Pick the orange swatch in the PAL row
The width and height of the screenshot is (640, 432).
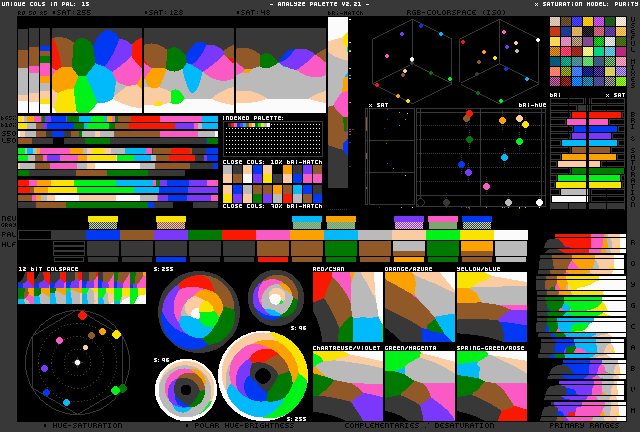point(307,235)
